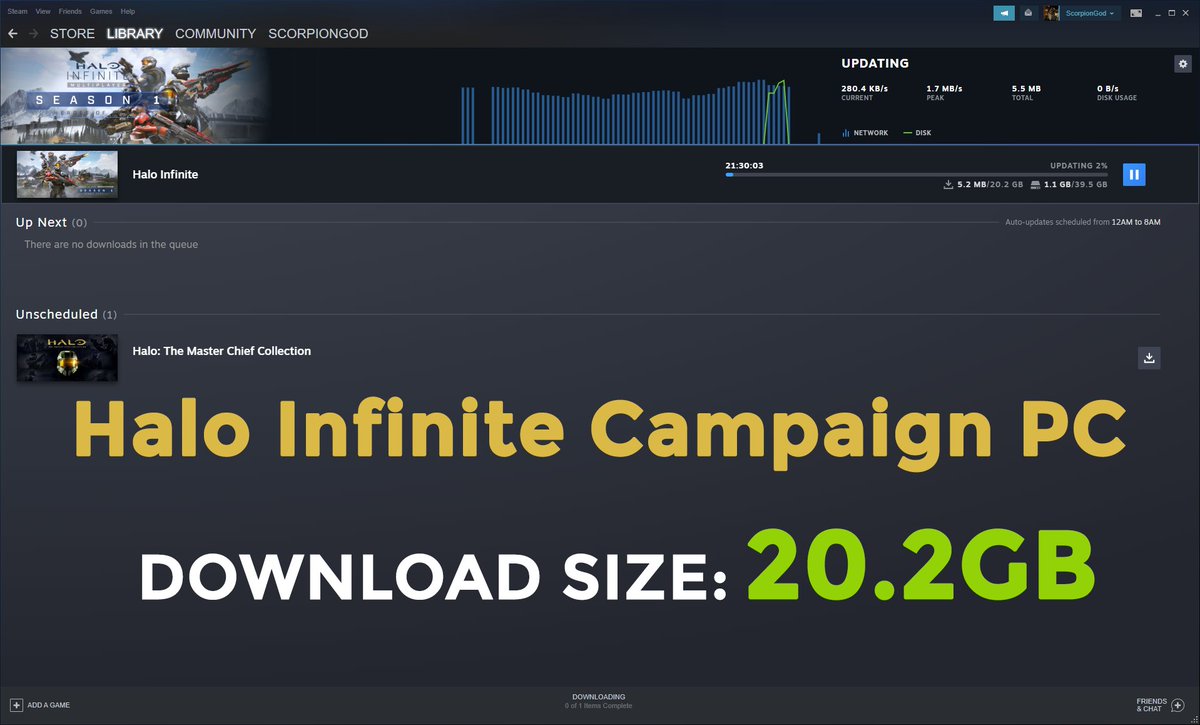Click the Halo Infinite Season 1 banner
The height and width of the screenshot is (725, 1200).
[x=135, y=95]
